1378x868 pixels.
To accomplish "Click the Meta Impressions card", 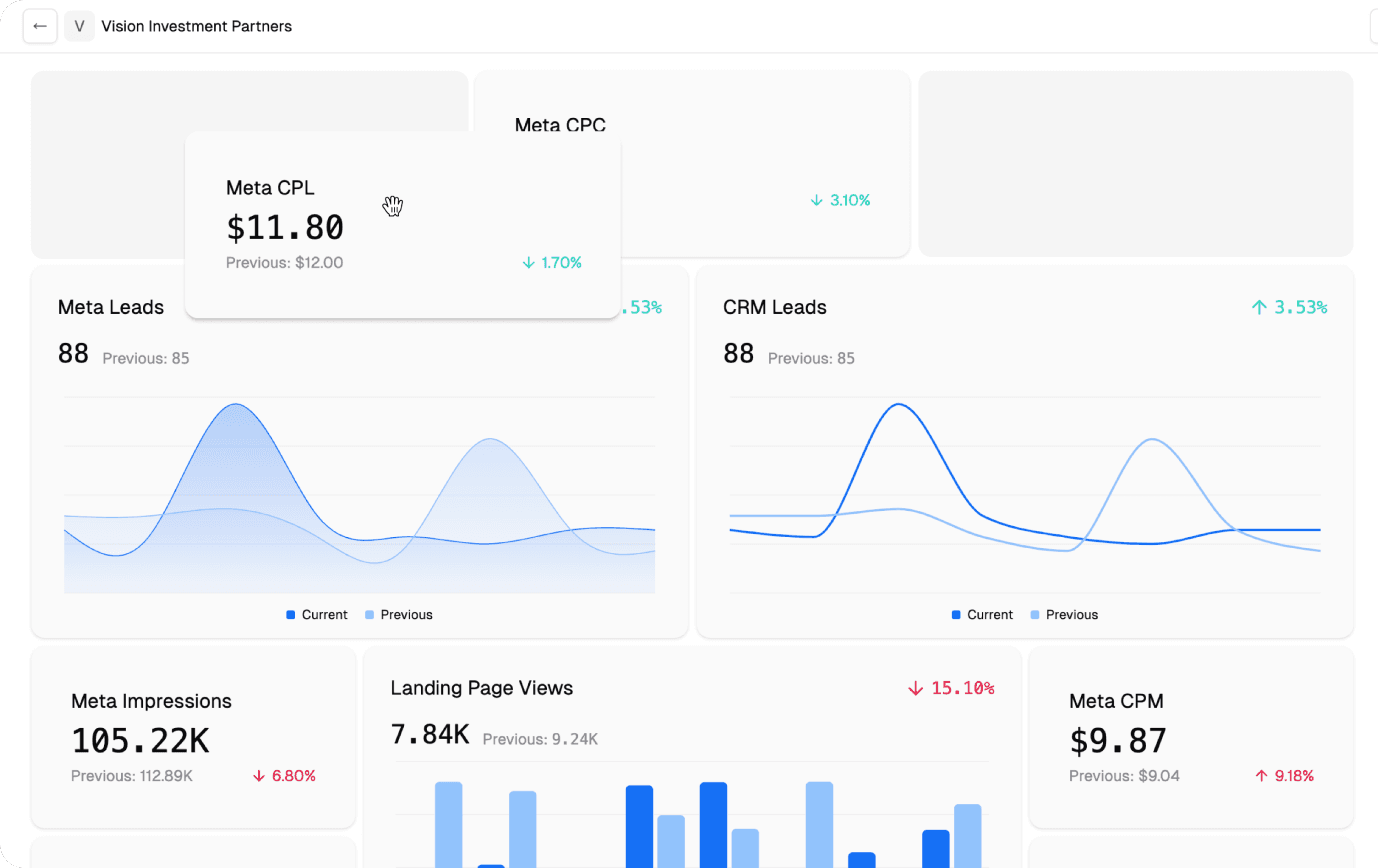I will point(193,738).
